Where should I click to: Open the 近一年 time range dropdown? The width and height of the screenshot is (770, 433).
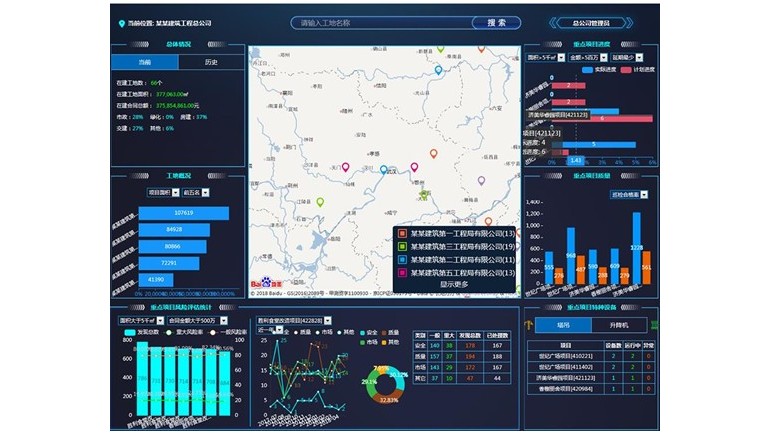270,330
